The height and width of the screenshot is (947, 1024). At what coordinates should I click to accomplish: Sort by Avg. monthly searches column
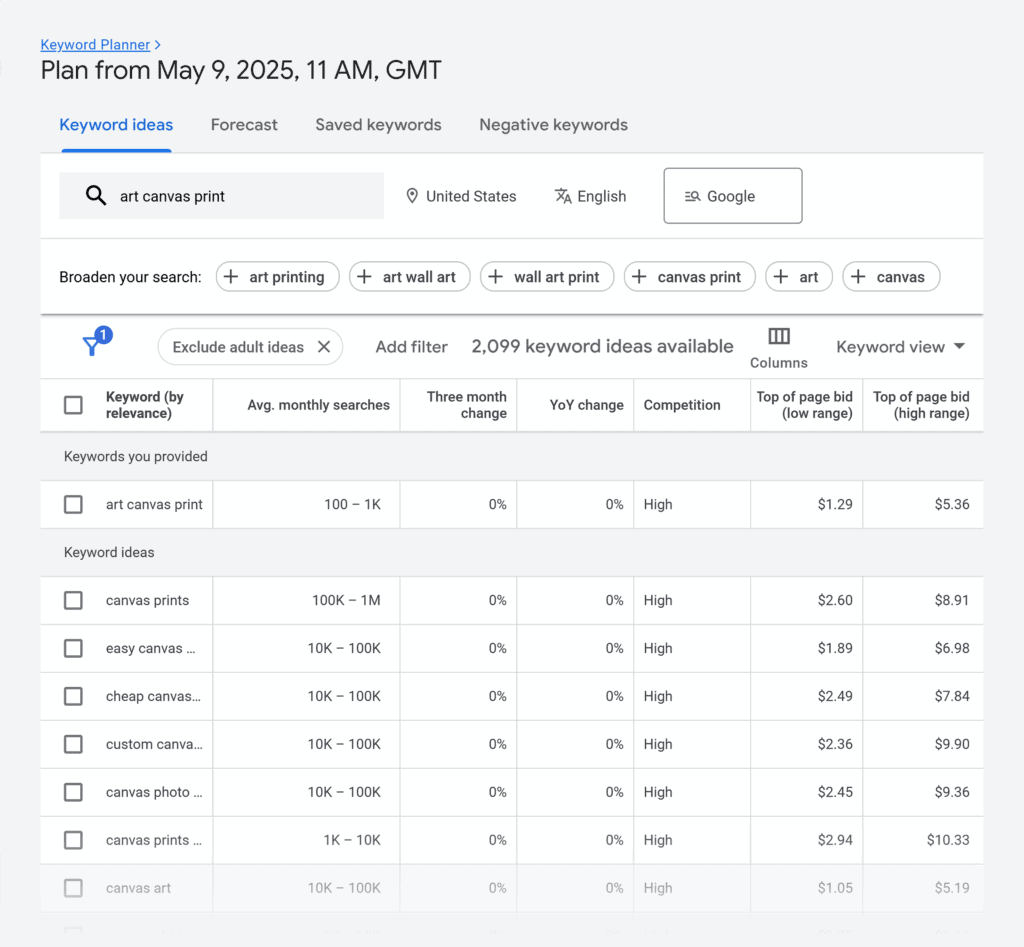[x=318, y=405]
